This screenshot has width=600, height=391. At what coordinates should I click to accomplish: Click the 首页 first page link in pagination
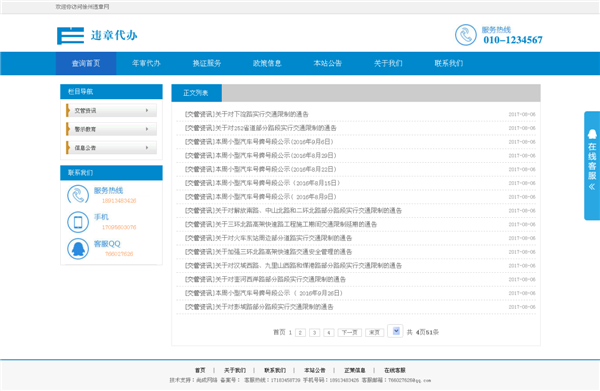pos(279,332)
